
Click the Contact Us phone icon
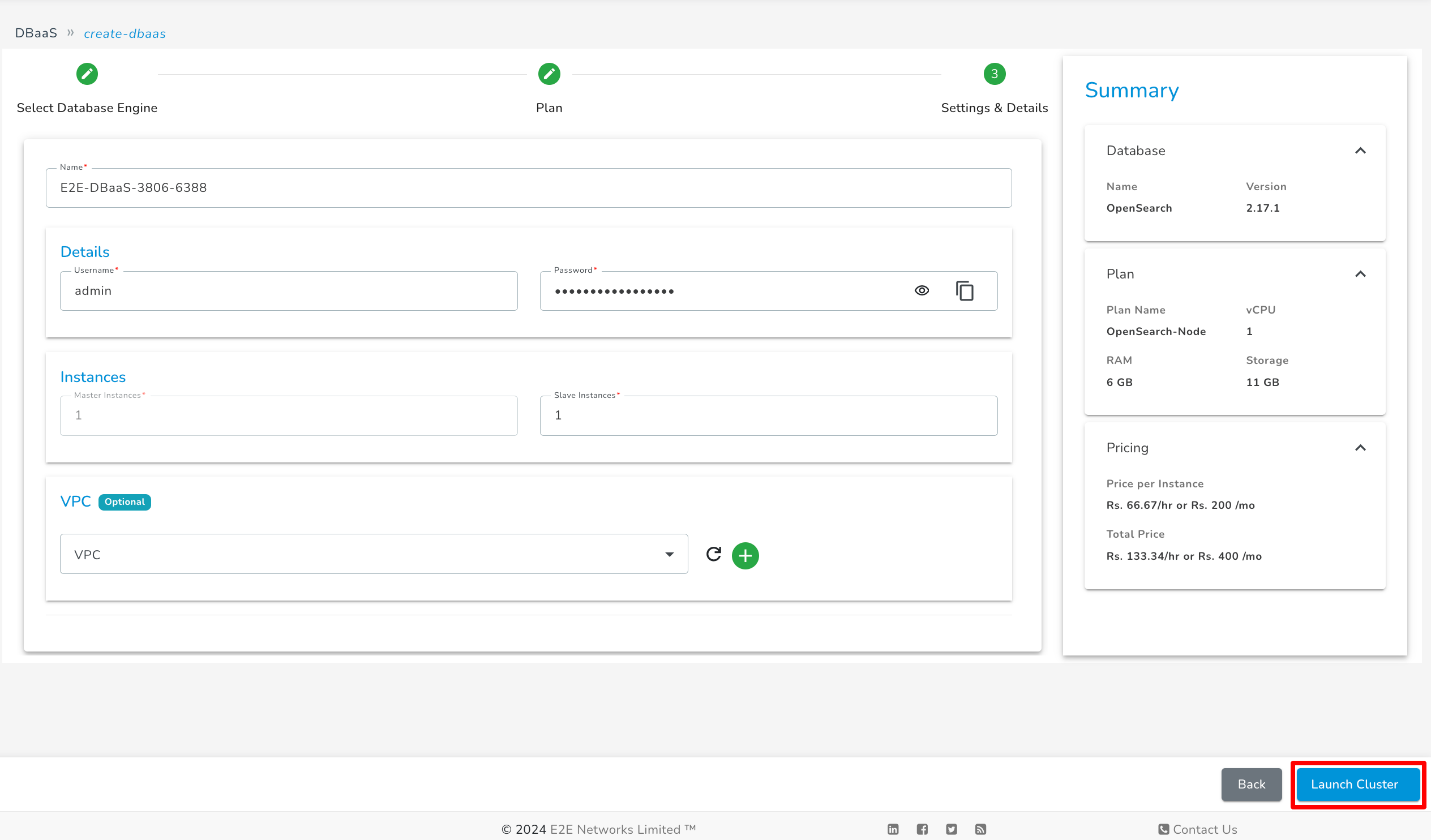(1164, 829)
